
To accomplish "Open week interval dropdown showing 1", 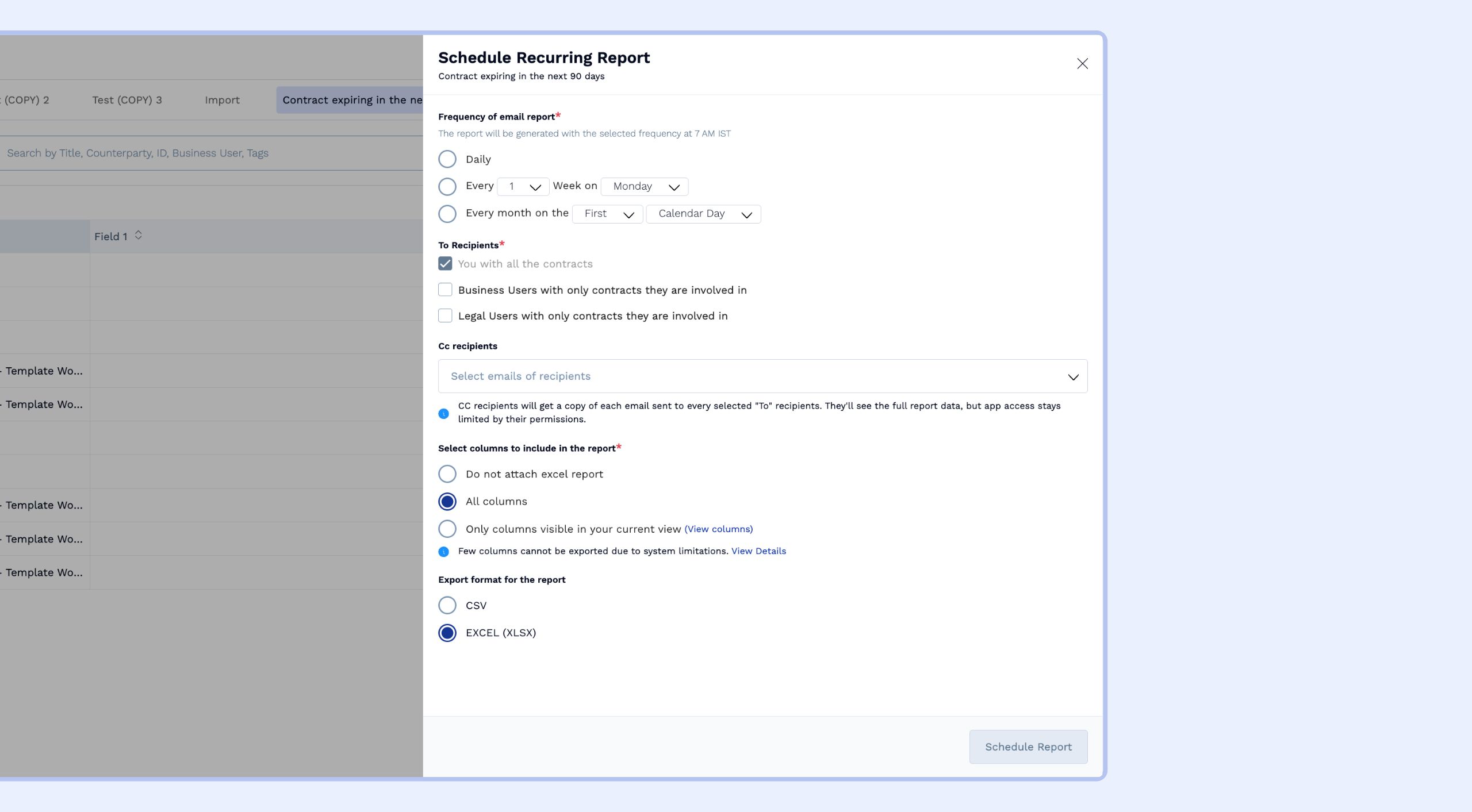I will pos(523,187).
